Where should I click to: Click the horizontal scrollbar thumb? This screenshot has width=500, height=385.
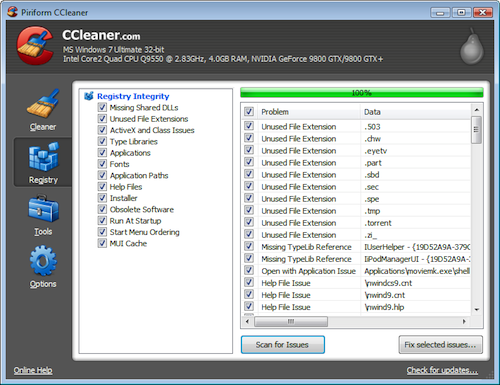click(x=291, y=322)
